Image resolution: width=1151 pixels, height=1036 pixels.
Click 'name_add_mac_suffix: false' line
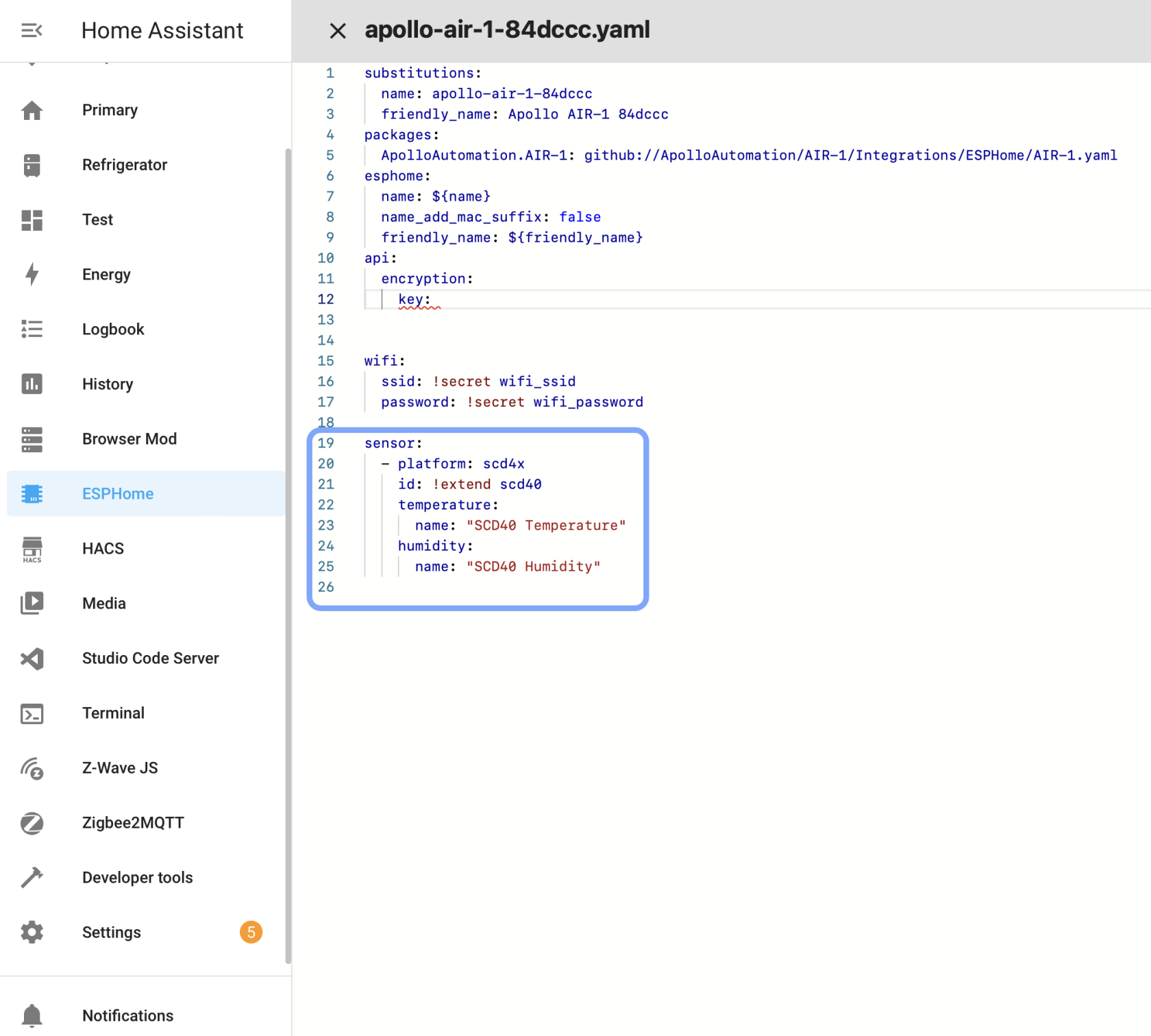[x=491, y=217]
